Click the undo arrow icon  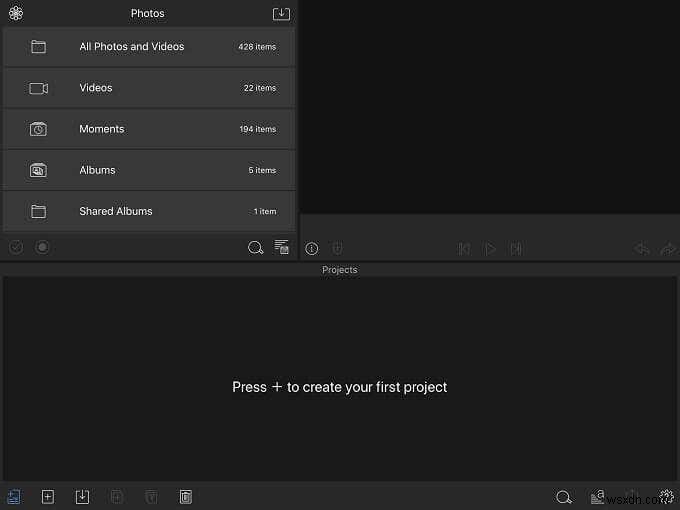(642, 249)
